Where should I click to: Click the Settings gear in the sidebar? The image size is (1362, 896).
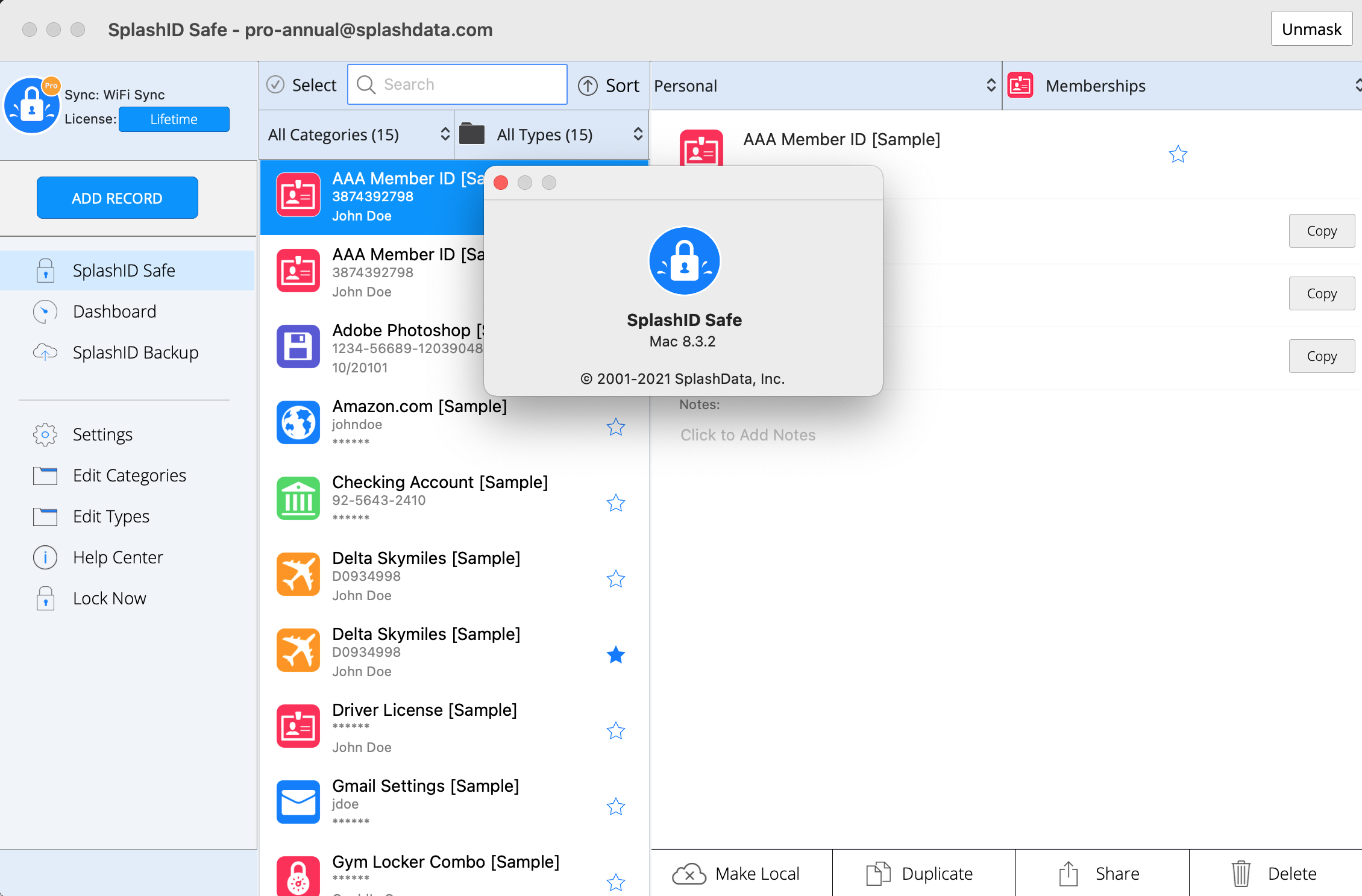pyautogui.click(x=45, y=434)
